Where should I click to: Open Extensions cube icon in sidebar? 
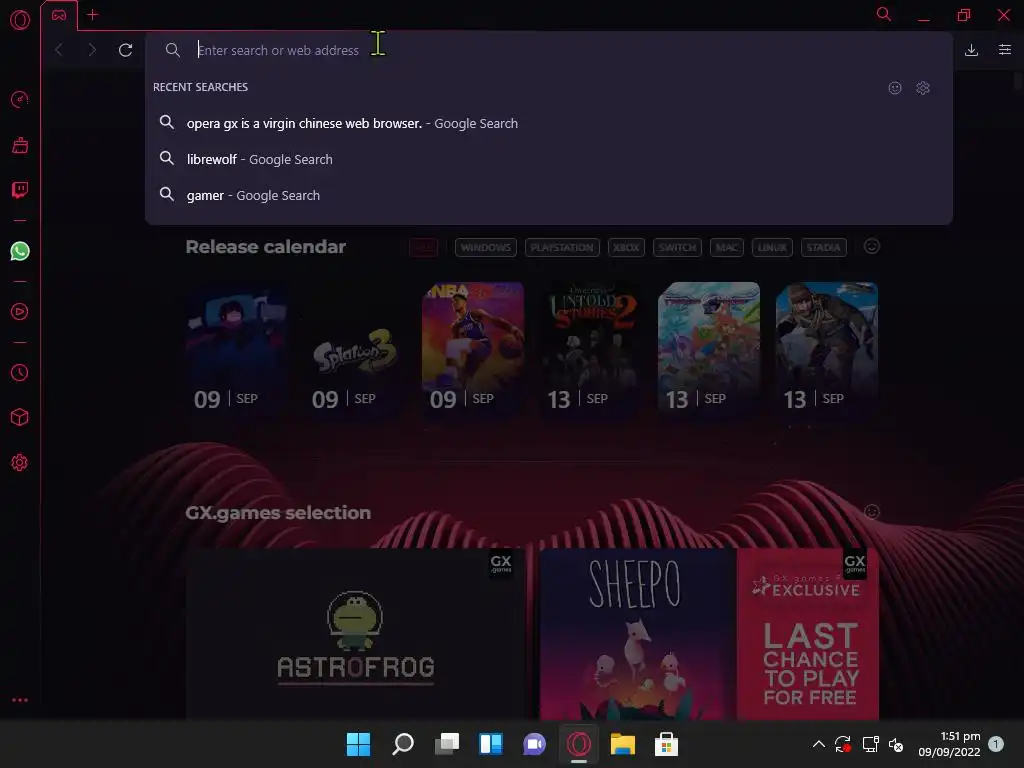pyautogui.click(x=20, y=417)
